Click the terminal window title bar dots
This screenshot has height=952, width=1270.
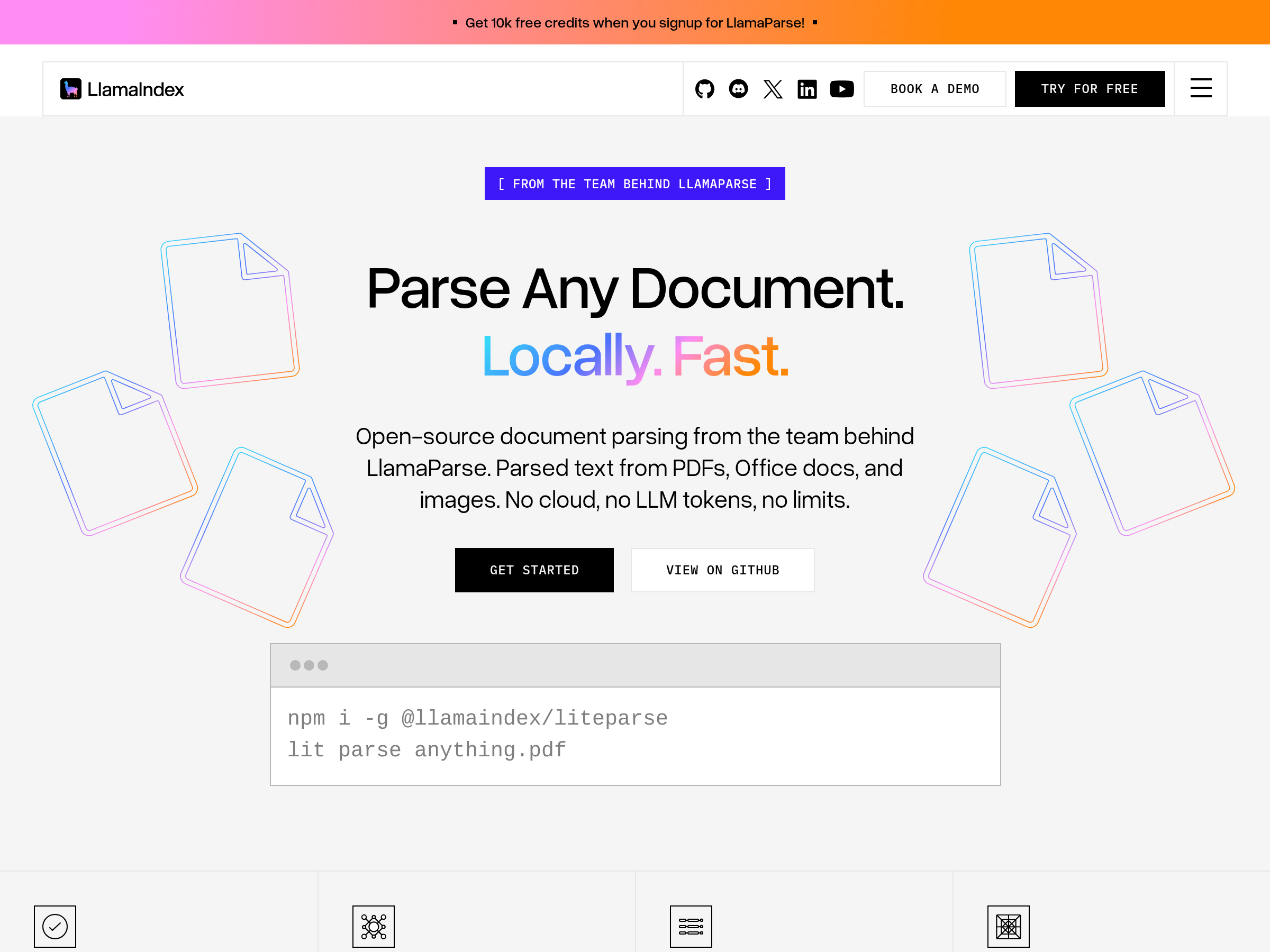(x=309, y=665)
